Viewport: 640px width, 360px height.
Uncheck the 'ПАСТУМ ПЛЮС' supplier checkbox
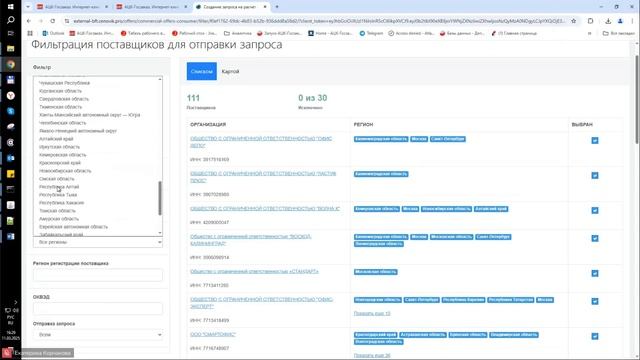click(595, 176)
